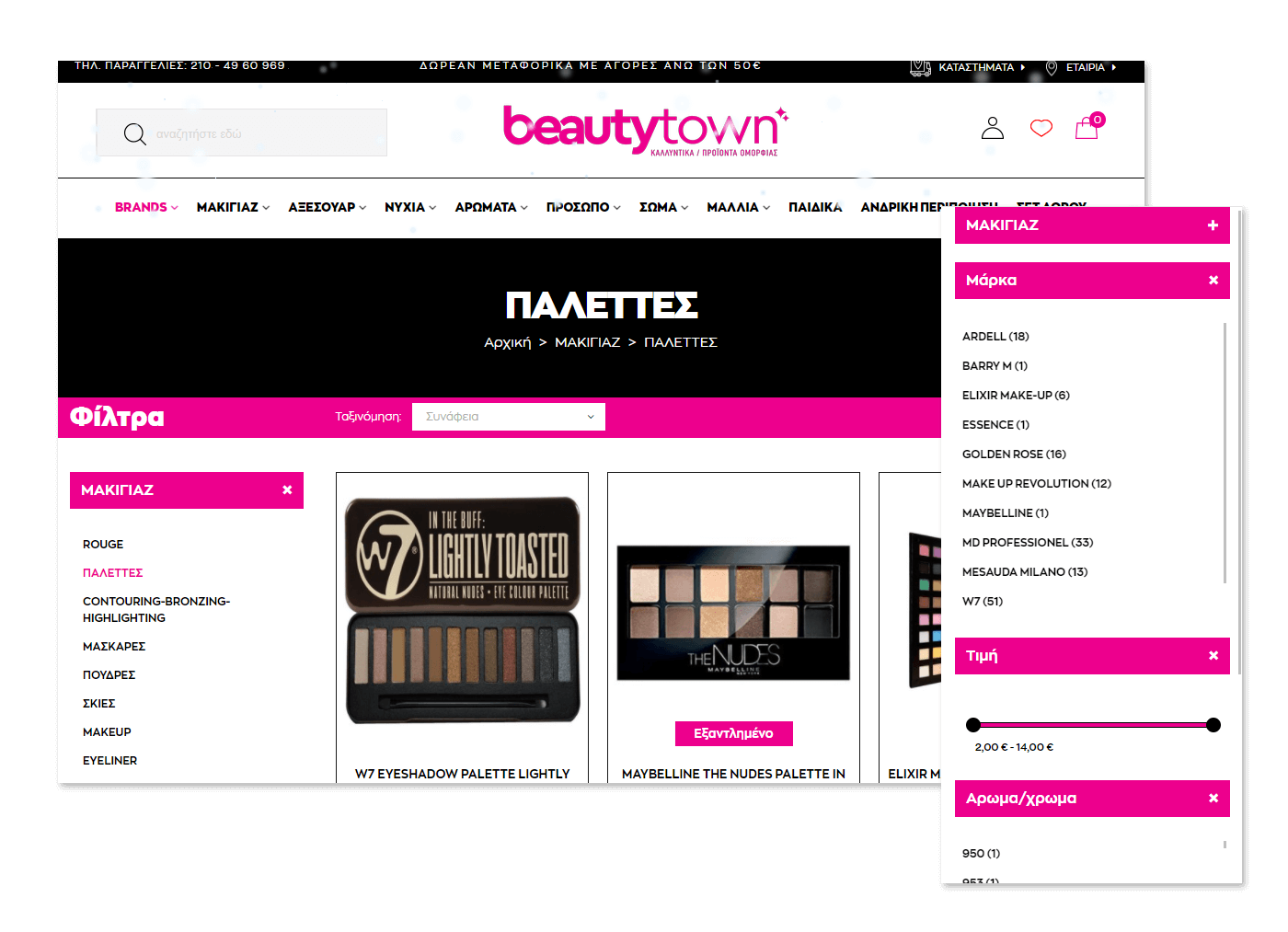Click the Φίλτρα filters heading

point(117,418)
